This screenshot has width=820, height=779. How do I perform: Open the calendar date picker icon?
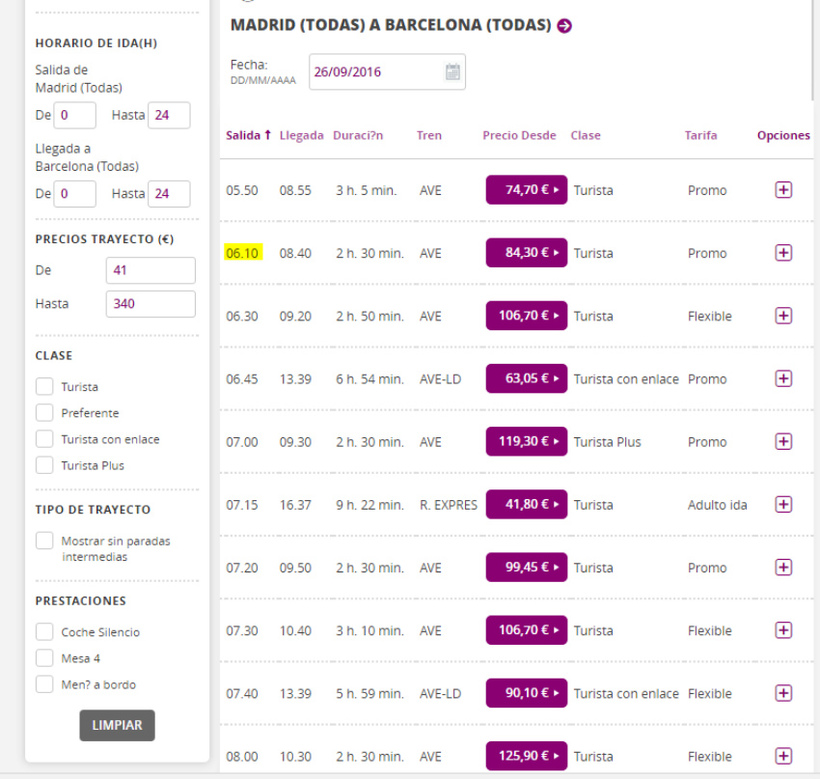[453, 71]
